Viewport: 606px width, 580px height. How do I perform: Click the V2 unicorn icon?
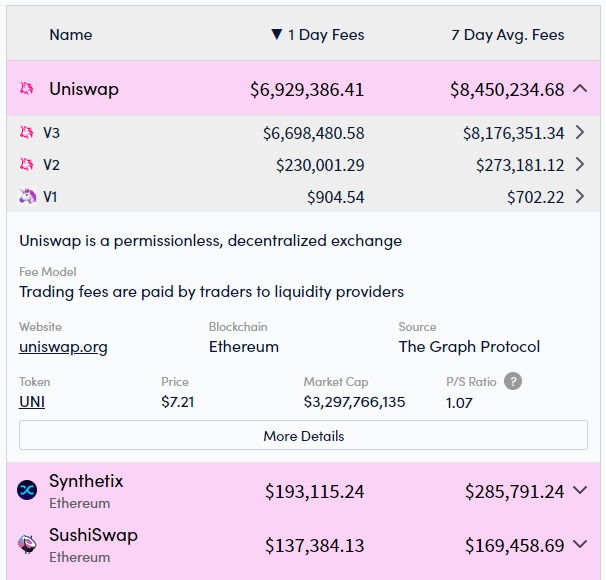tap(26, 165)
